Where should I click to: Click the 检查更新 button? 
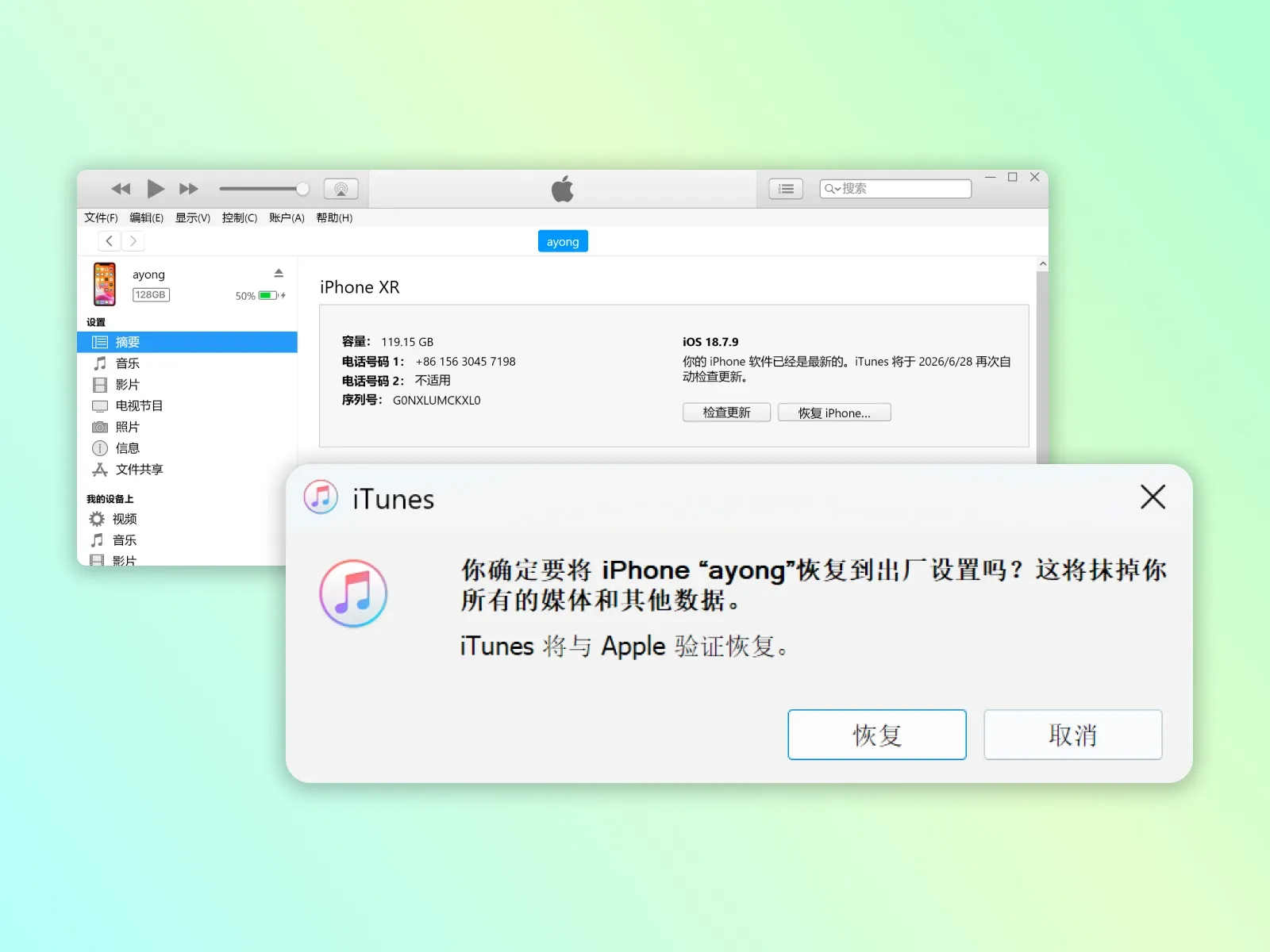[x=726, y=413]
